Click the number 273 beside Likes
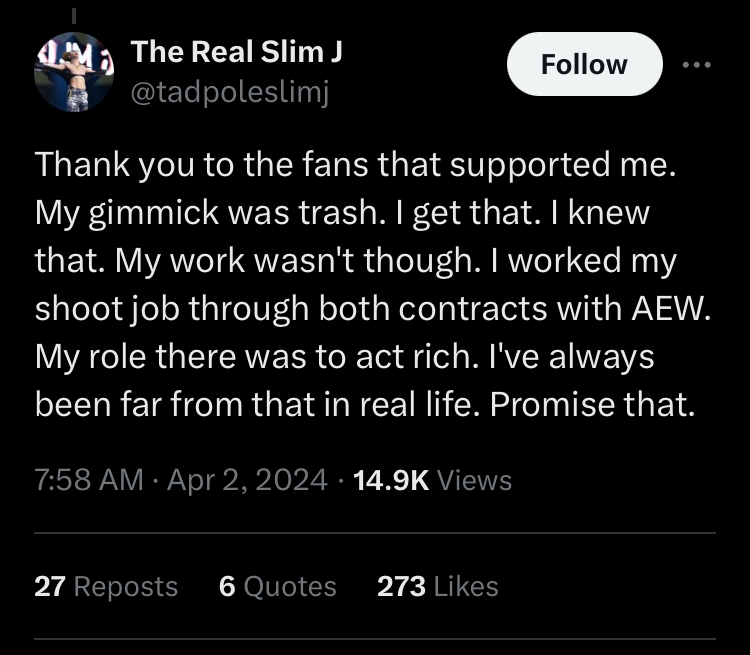The width and height of the screenshot is (750, 655). point(401,587)
